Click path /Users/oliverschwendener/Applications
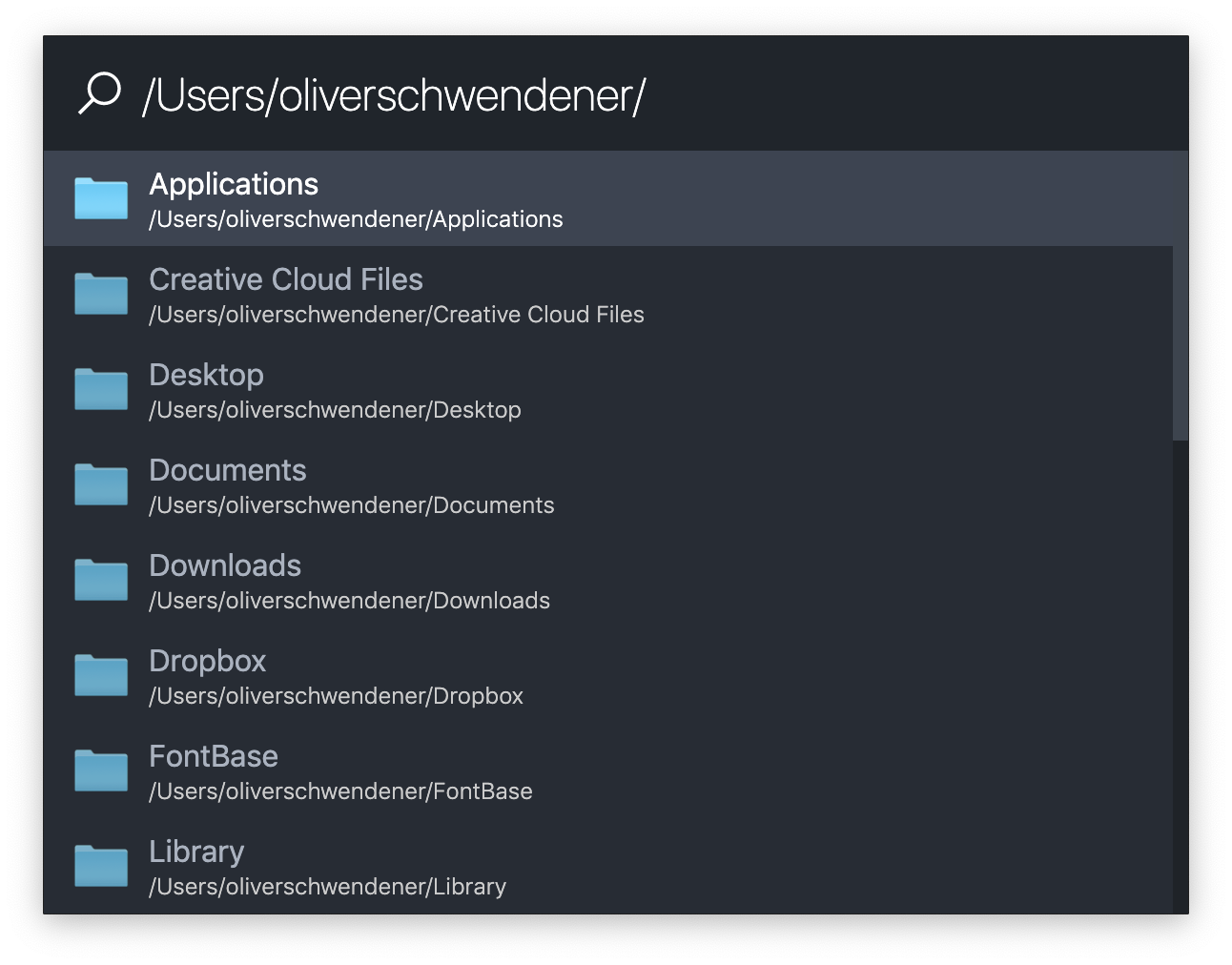Screen dimensions: 1232x965 [356, 219]
